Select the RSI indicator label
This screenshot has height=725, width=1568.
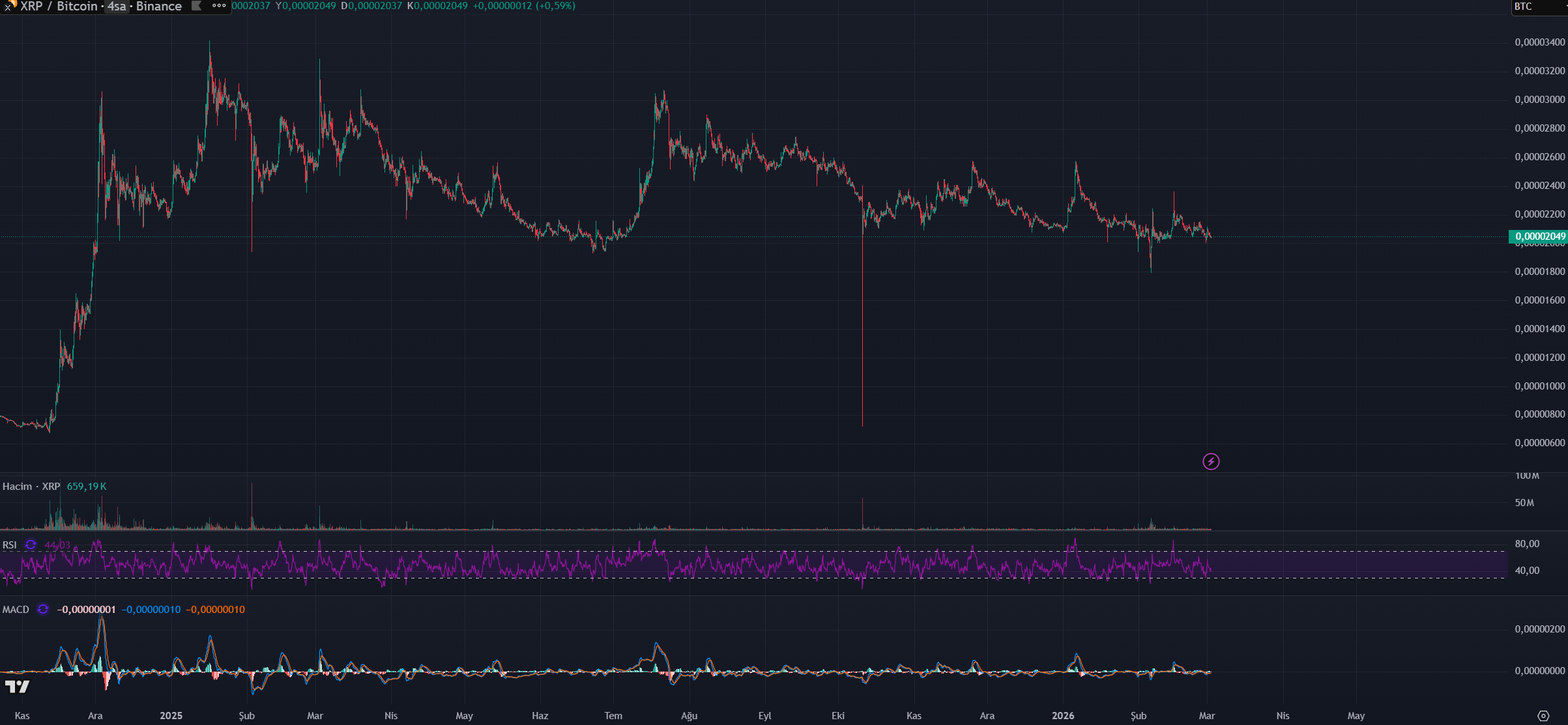(x=10, y=545)
